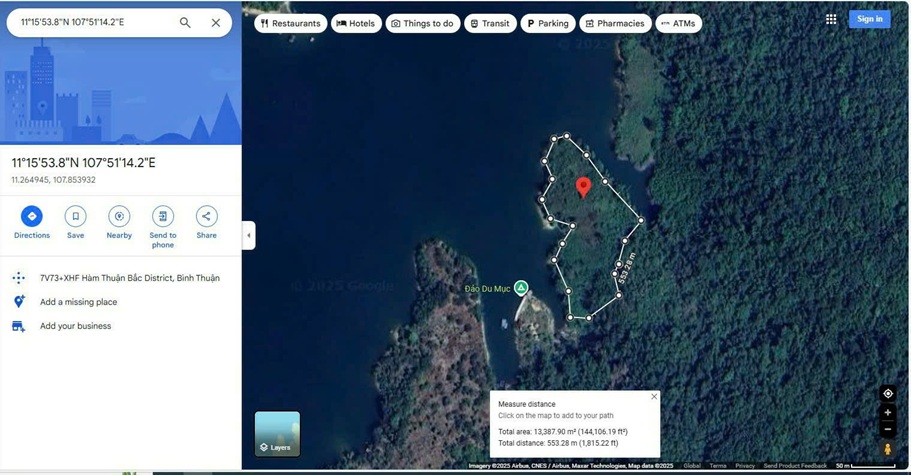This screenshot has height=475, width=911.
Task: Open Google apps grid
Action: [831, 19]
